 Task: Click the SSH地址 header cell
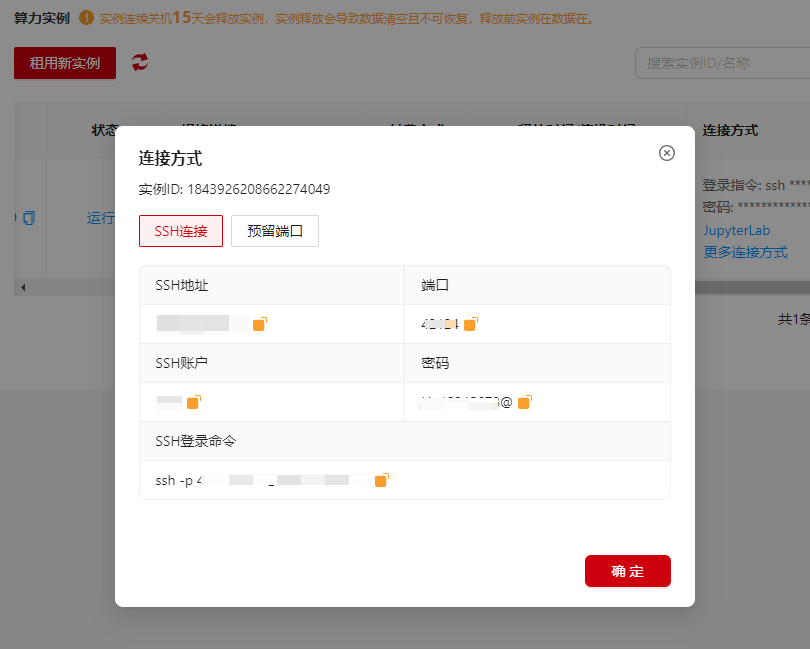tap(272, 285)
